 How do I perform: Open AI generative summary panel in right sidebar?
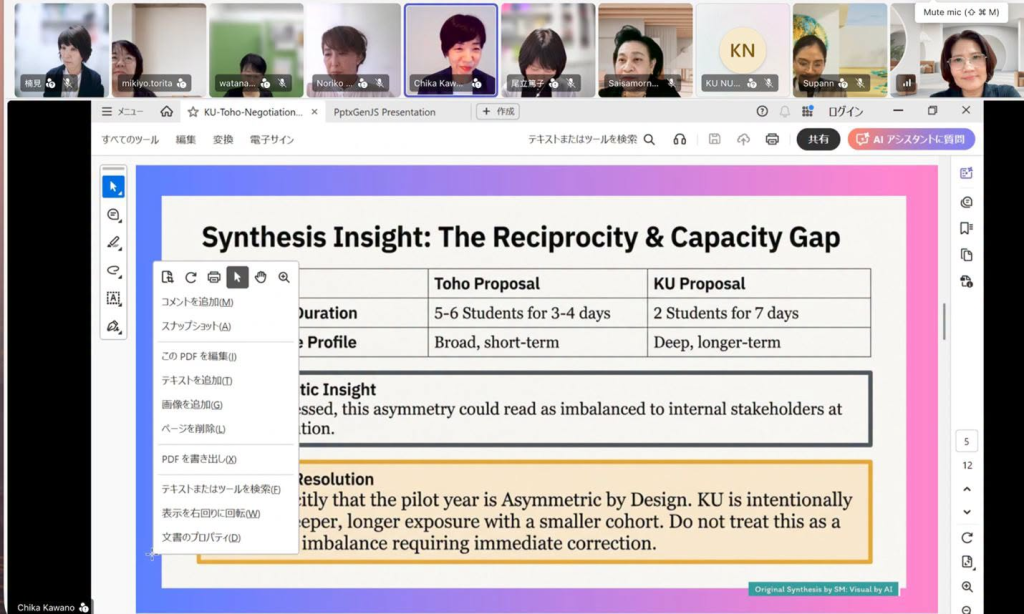(x=967, y=173)
